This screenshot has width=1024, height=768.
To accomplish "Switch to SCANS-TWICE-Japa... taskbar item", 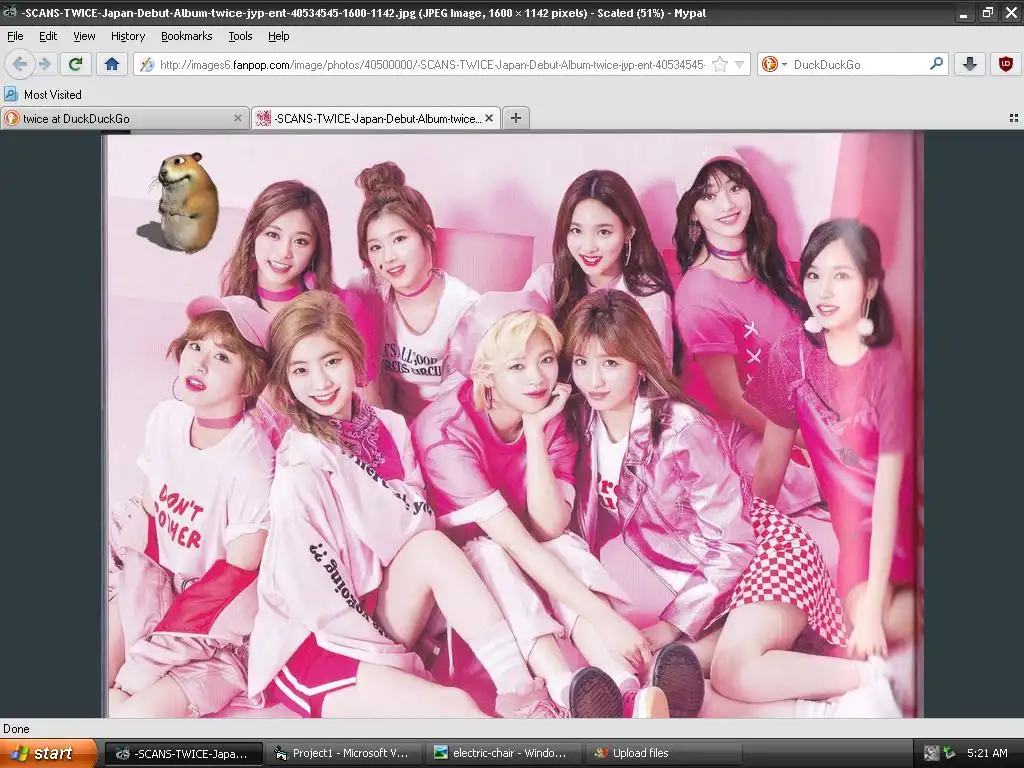I will pos(184,754).
